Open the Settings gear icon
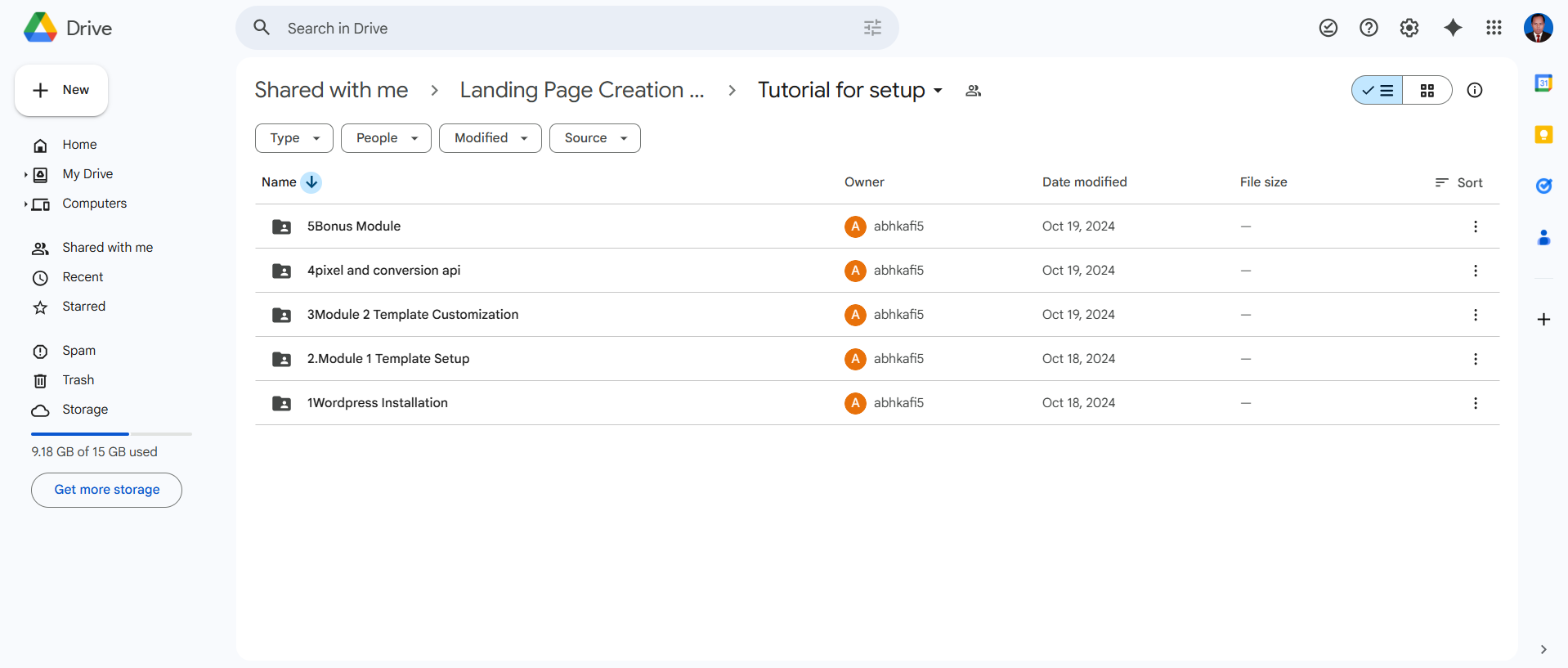The image size is (1568, 668). (x=1409, y=28)
